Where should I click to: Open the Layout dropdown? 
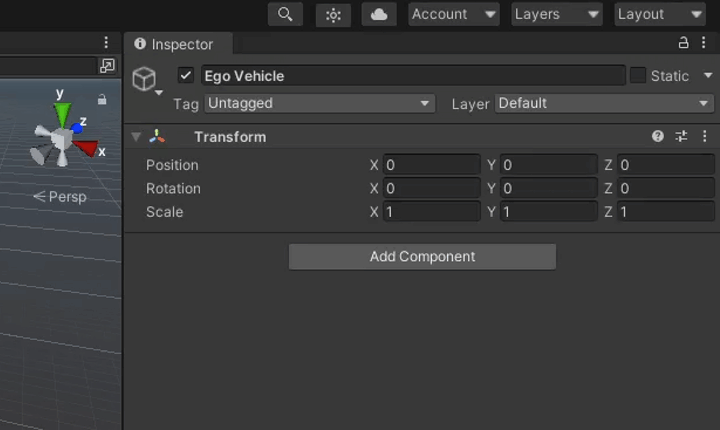pos(660,14)
